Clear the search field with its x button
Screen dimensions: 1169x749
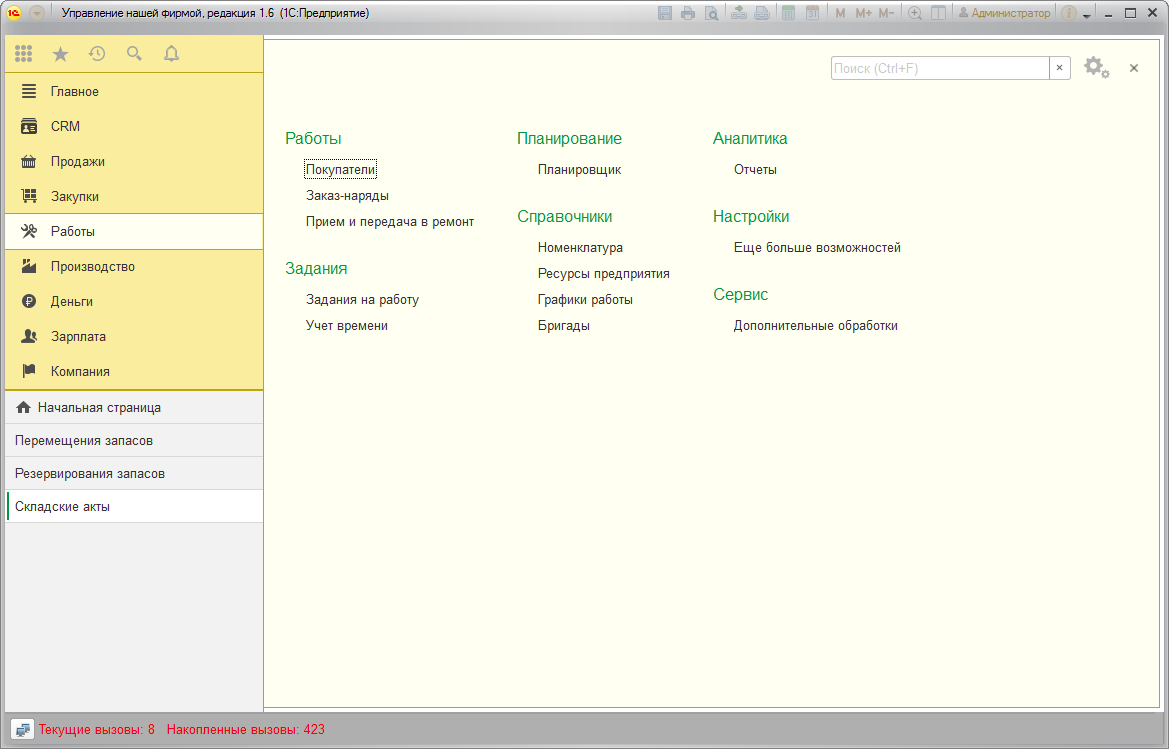pos(1059,68)
